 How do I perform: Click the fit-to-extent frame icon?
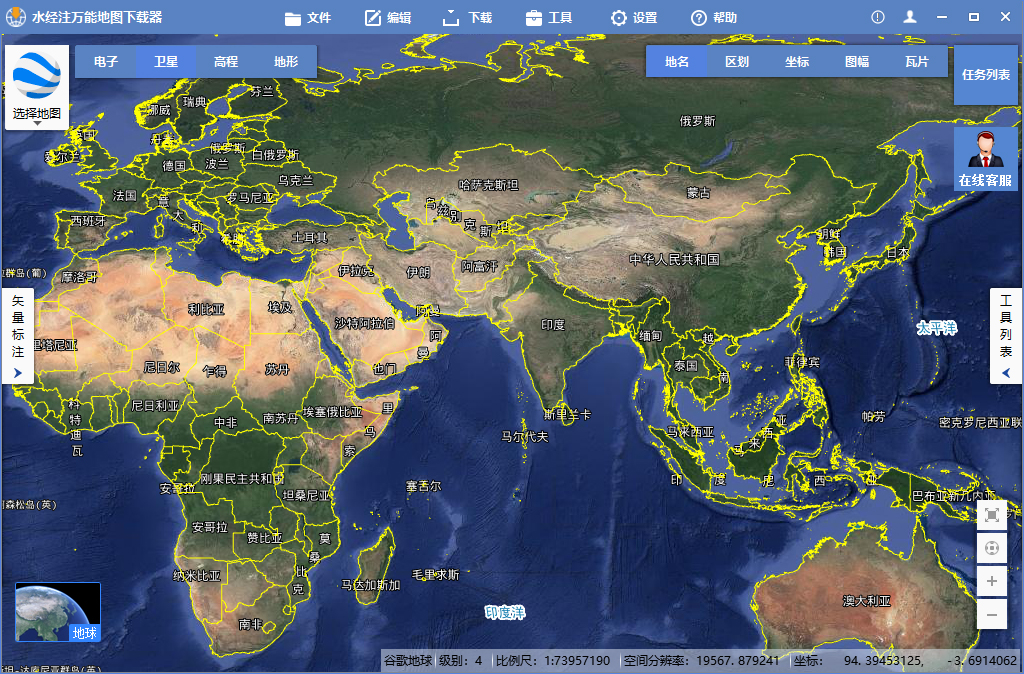click(991, 515)
